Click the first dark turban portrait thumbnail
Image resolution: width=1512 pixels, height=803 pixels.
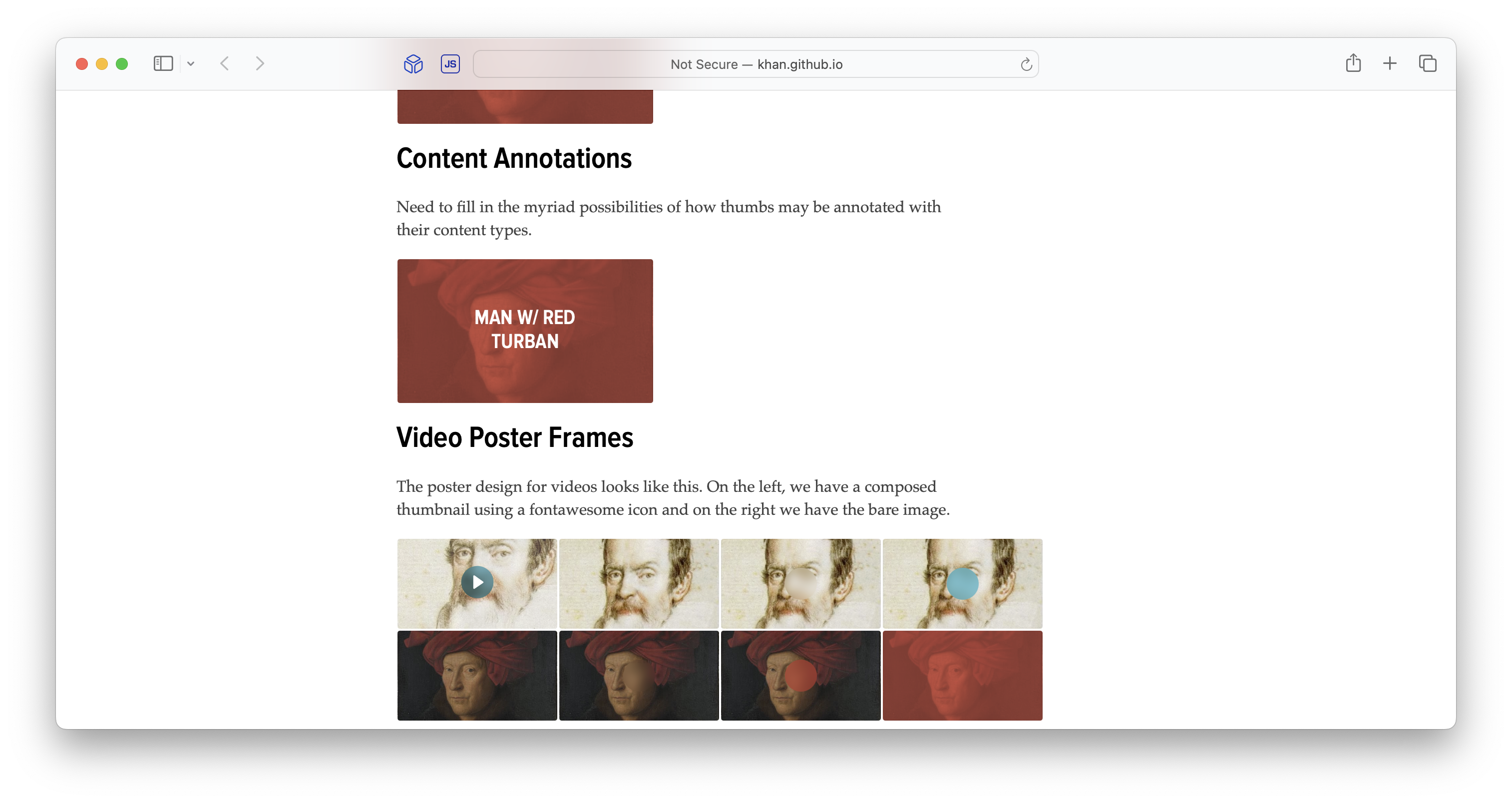[x=476, y=675]
